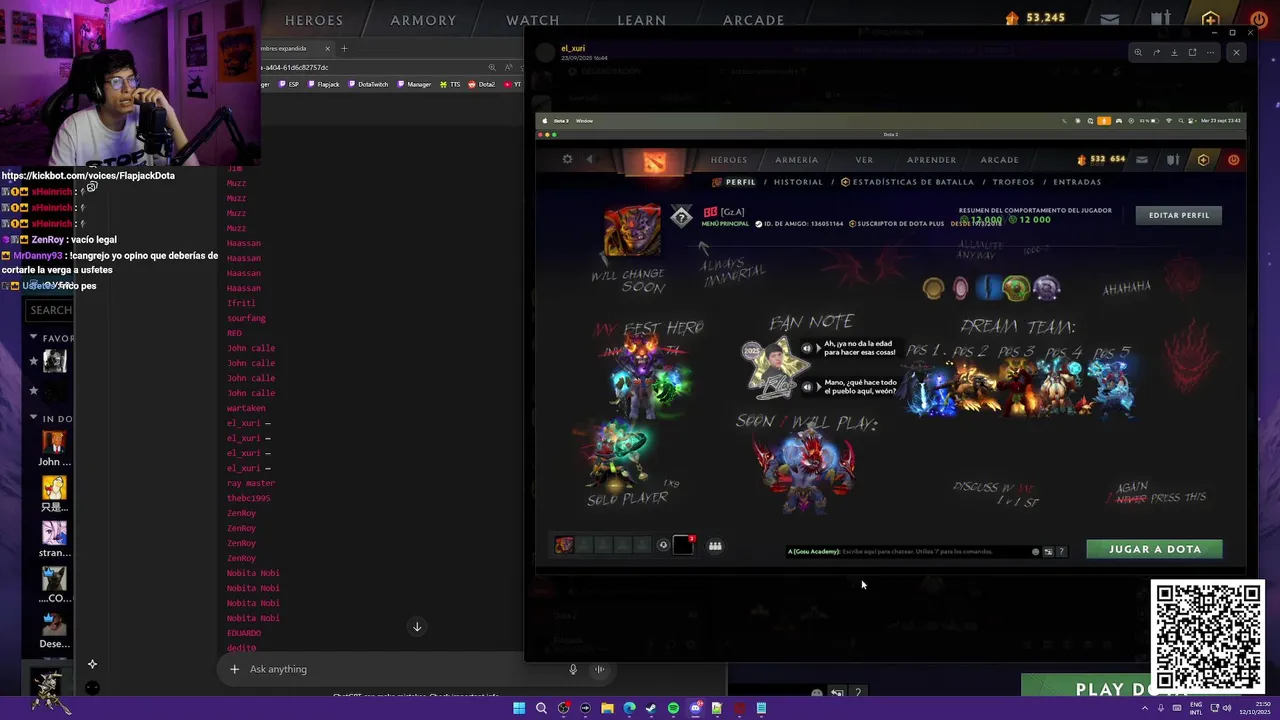Image resolution: width=1280 pixels, height=720 pixels.
Task: Toggle ChatGPT microphone dictation
Action: pyautogui.click(x=573, y=669)
